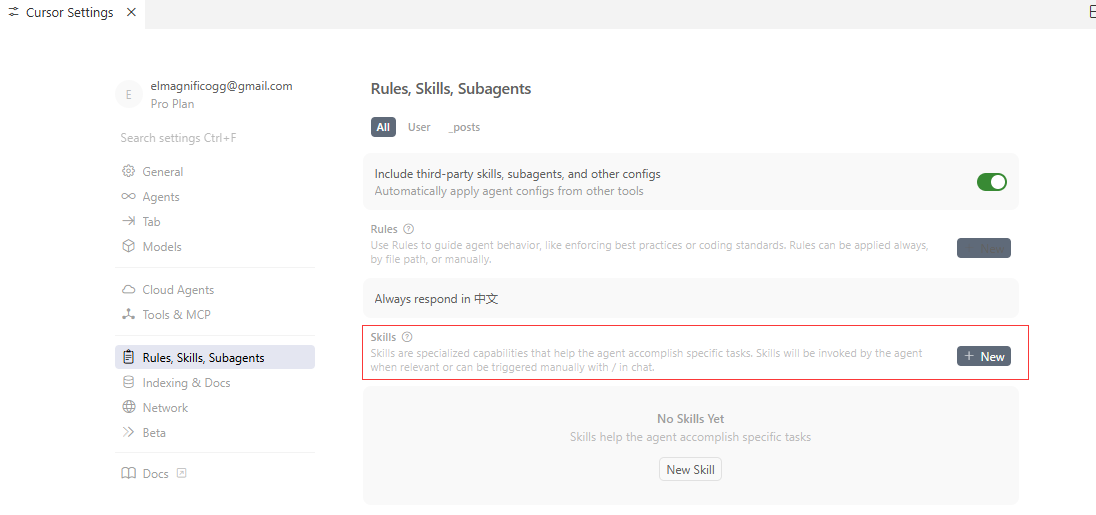Open Network globe icon section
Screen dimensions: 1096x515
click(128, 408)
